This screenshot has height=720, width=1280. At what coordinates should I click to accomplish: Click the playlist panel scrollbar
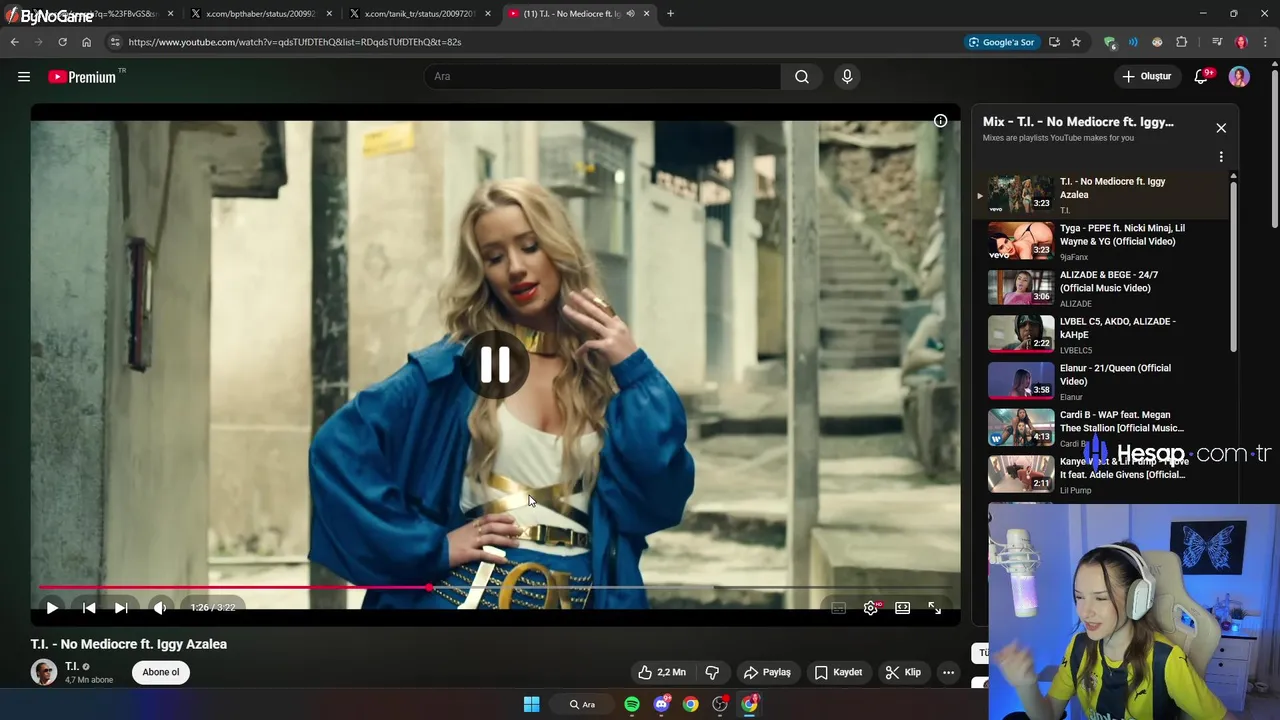point(1233,265)
